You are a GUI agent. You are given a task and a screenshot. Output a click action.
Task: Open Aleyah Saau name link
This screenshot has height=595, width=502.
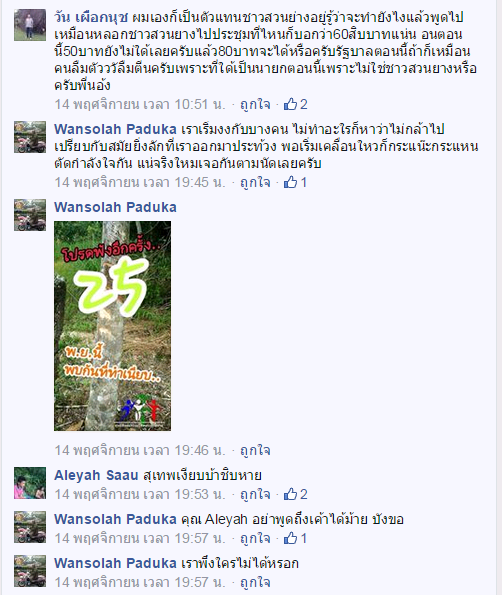[96, 475]
